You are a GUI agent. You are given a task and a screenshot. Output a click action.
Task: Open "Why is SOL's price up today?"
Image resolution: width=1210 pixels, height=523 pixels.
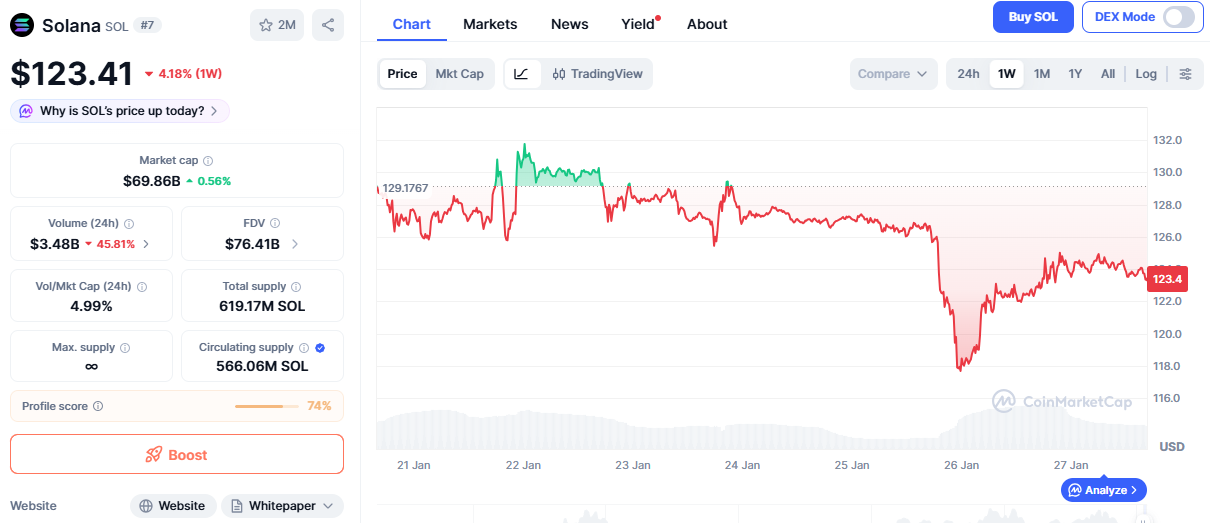(x=120, y=111)
